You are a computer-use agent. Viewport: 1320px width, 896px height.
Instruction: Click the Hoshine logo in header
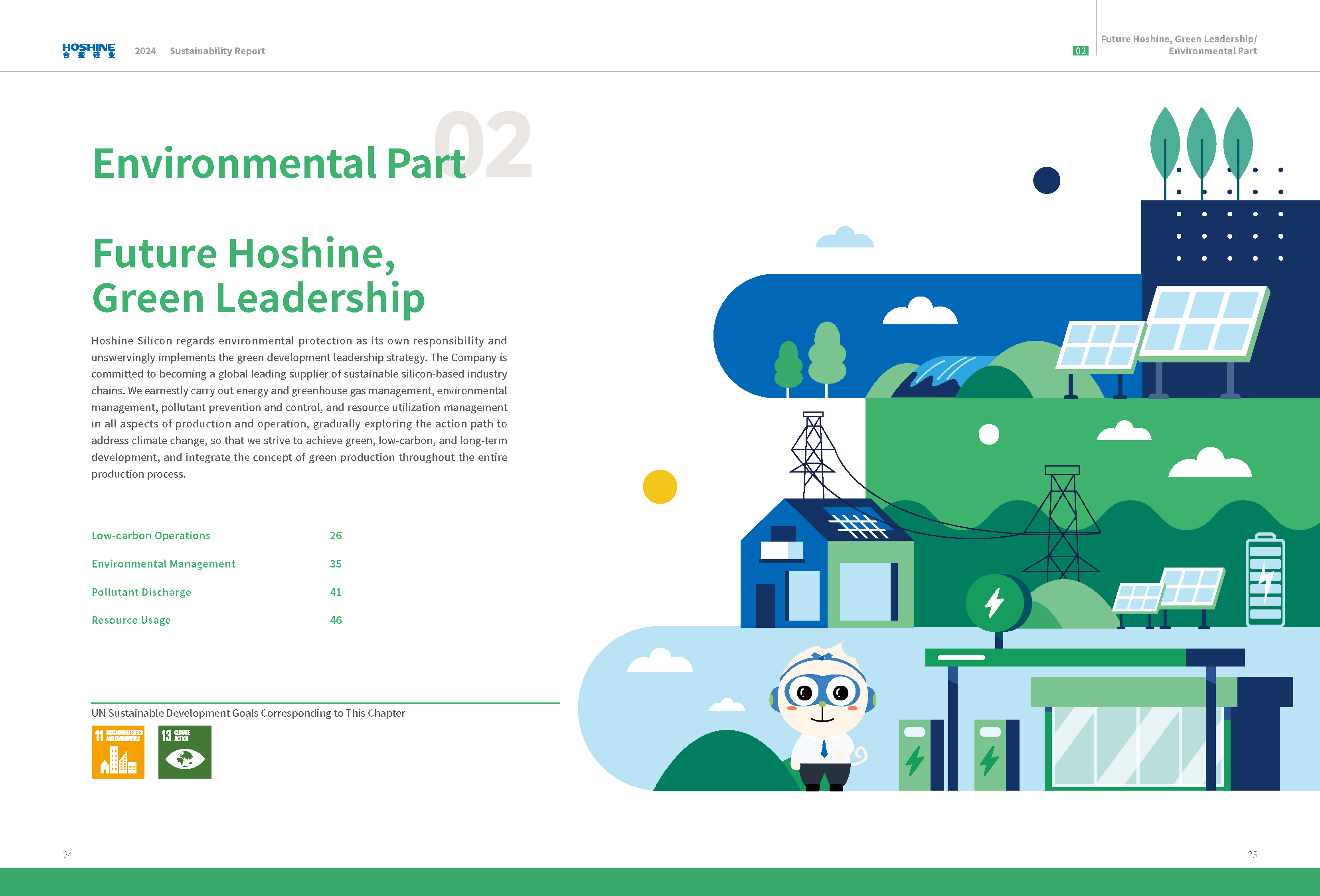point(89,51)
